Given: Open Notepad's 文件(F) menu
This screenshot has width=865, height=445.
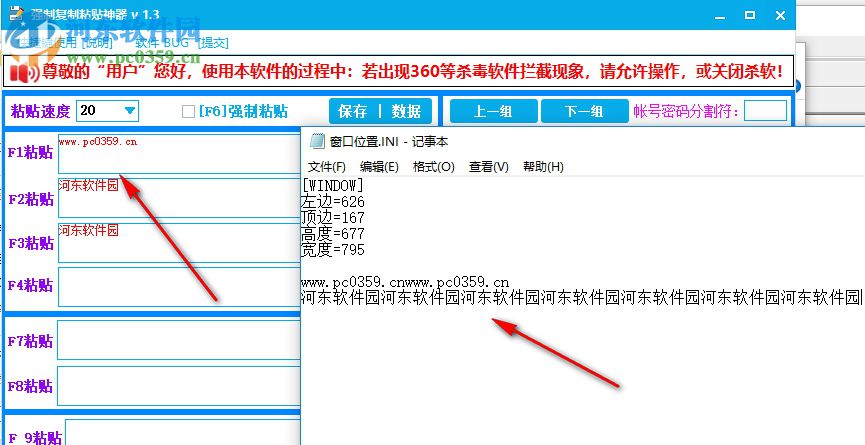Looking at the screenshot, I should pyautogui.click(x=327, y=167).
